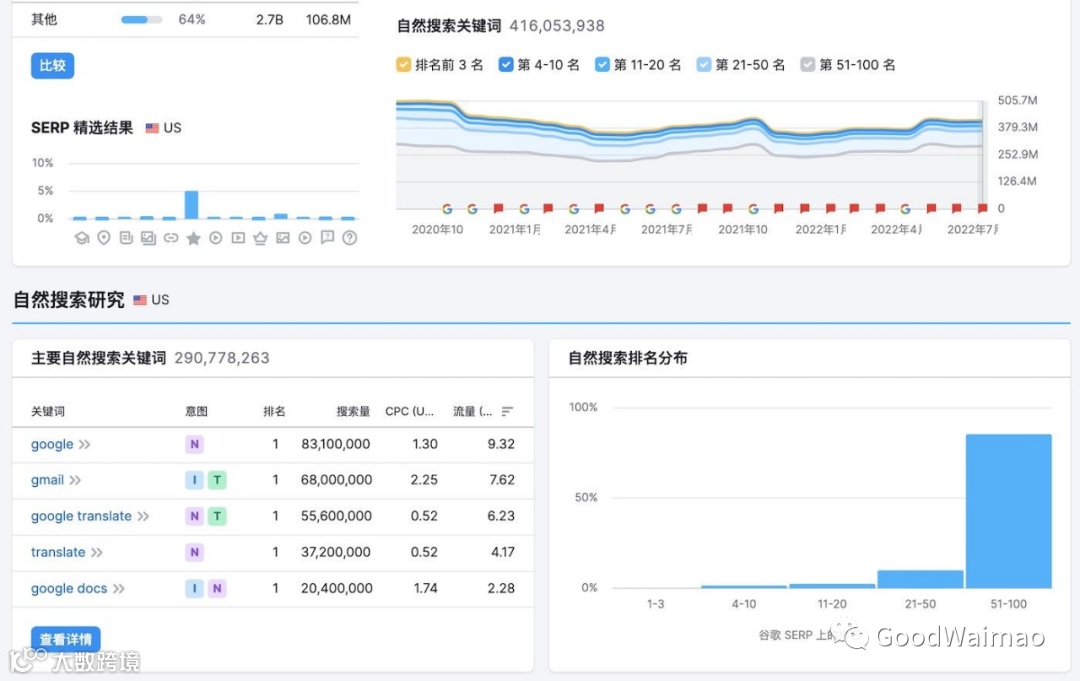Disable the 第 21-50 名 series checkbox
The image size is (1080, 681).
point(703,65)
